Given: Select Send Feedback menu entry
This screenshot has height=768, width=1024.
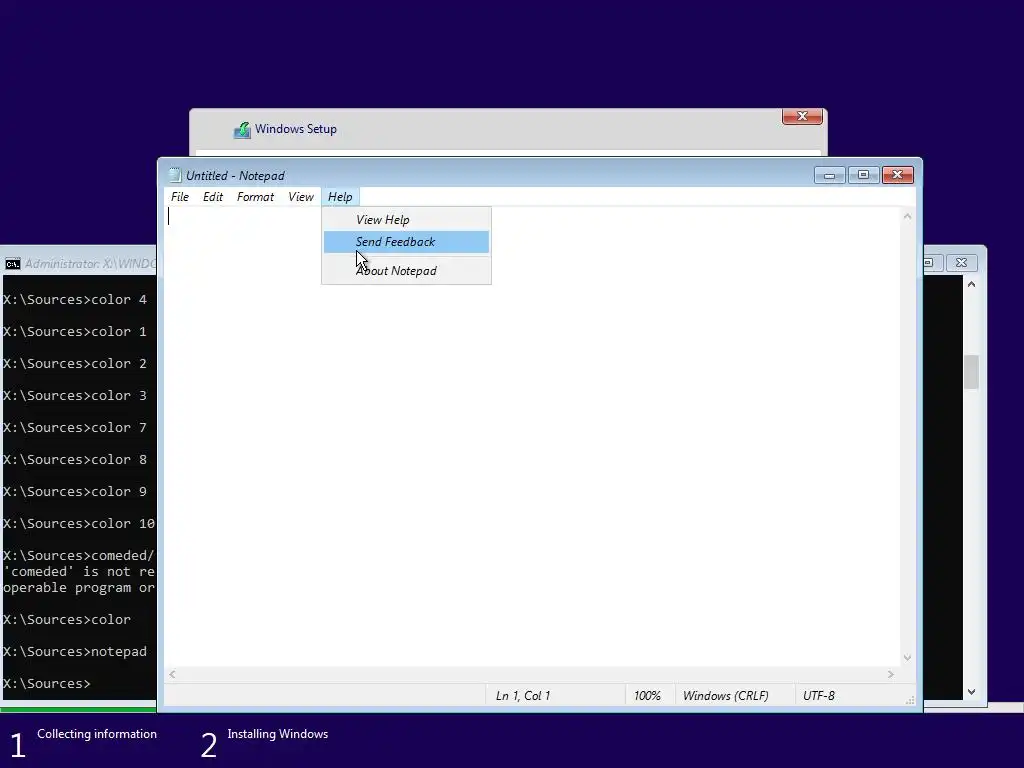Looking at the screenshot, I should [406, 242].
